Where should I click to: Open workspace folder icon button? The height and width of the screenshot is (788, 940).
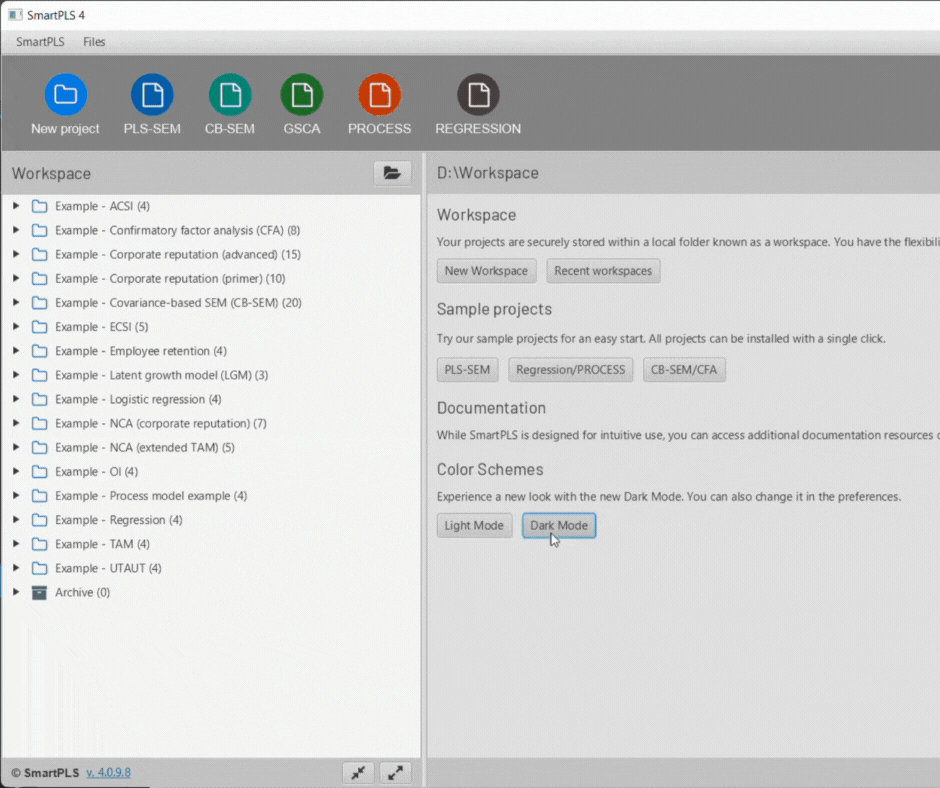pos(392,173)
